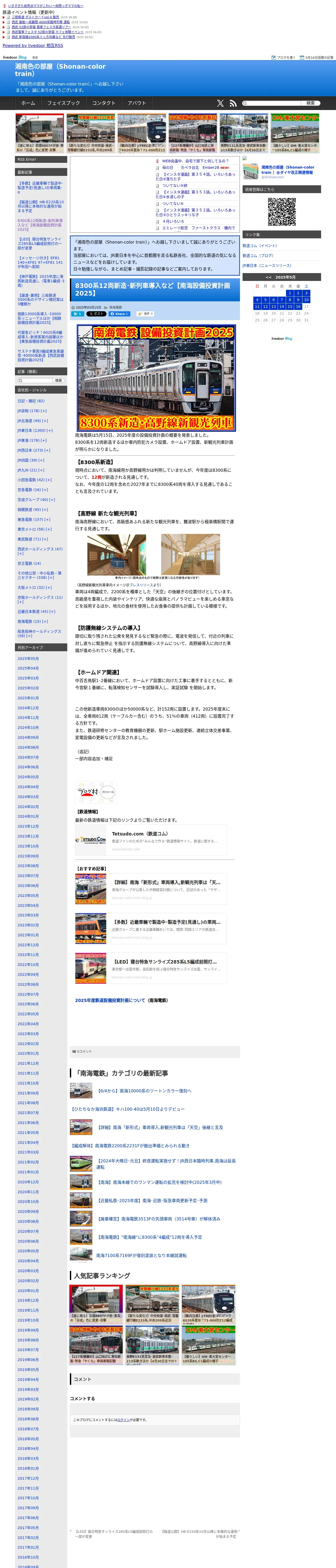Expand the JR四国 (39) category
Viewport: 336px width, 1568px height.
[x=41, y=460]
